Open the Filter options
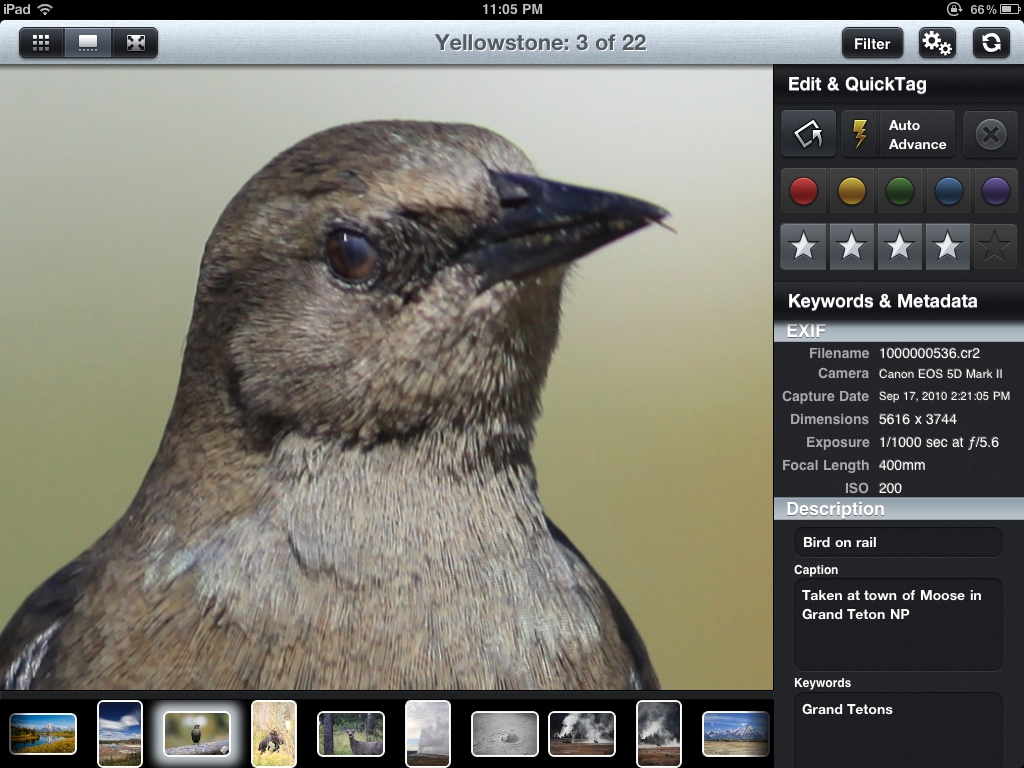This screenshot has width=1024, height=768. [872, 43]
